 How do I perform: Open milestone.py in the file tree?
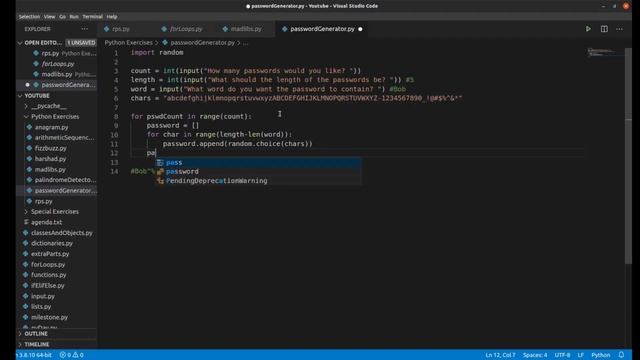click(57, 317)
